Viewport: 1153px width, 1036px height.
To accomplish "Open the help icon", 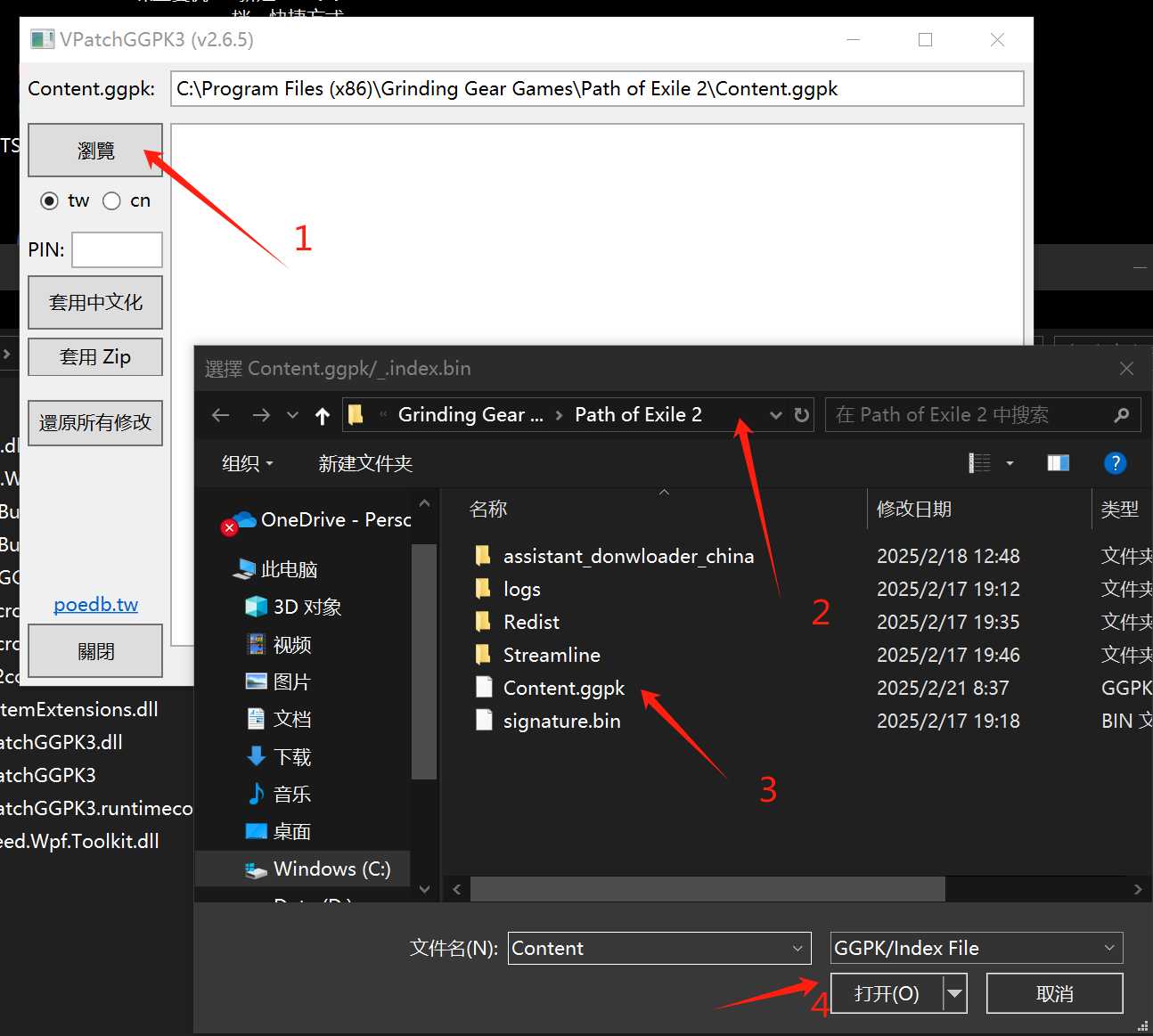I will tap(1115, 463).
